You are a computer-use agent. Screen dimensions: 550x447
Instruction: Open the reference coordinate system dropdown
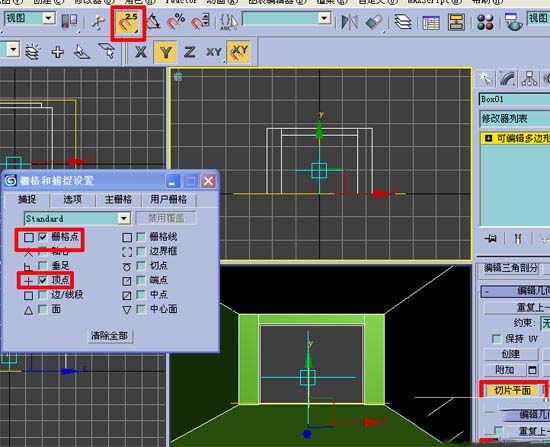(29, 18)
